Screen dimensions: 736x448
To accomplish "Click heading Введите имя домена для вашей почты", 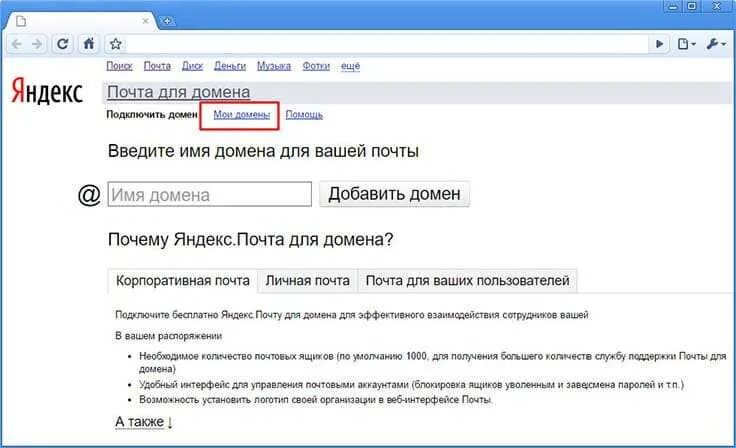I will coord(263,151).
